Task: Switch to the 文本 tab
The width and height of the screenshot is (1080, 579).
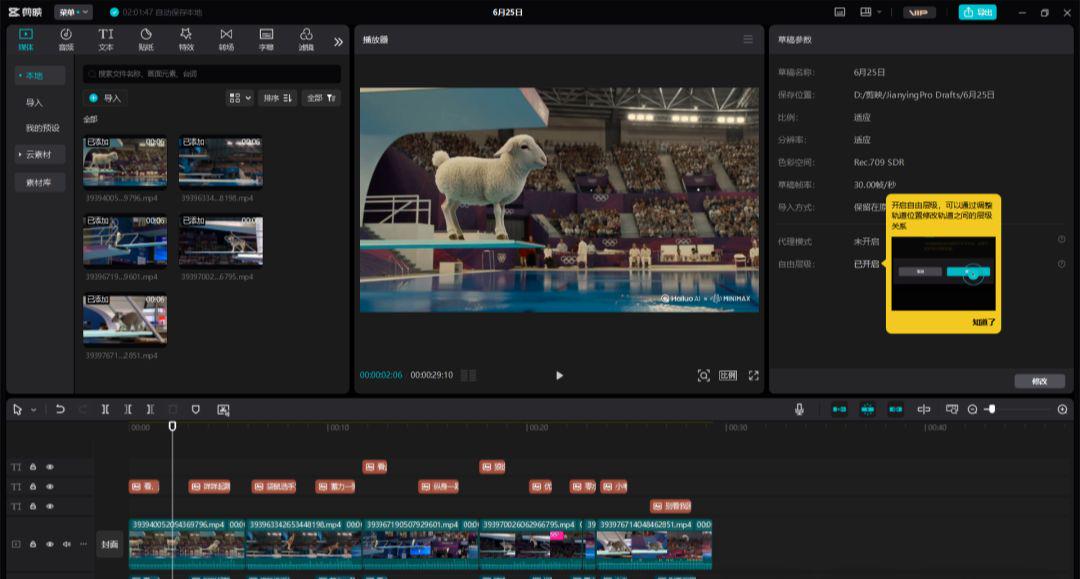Action: [x=106, y=38]
